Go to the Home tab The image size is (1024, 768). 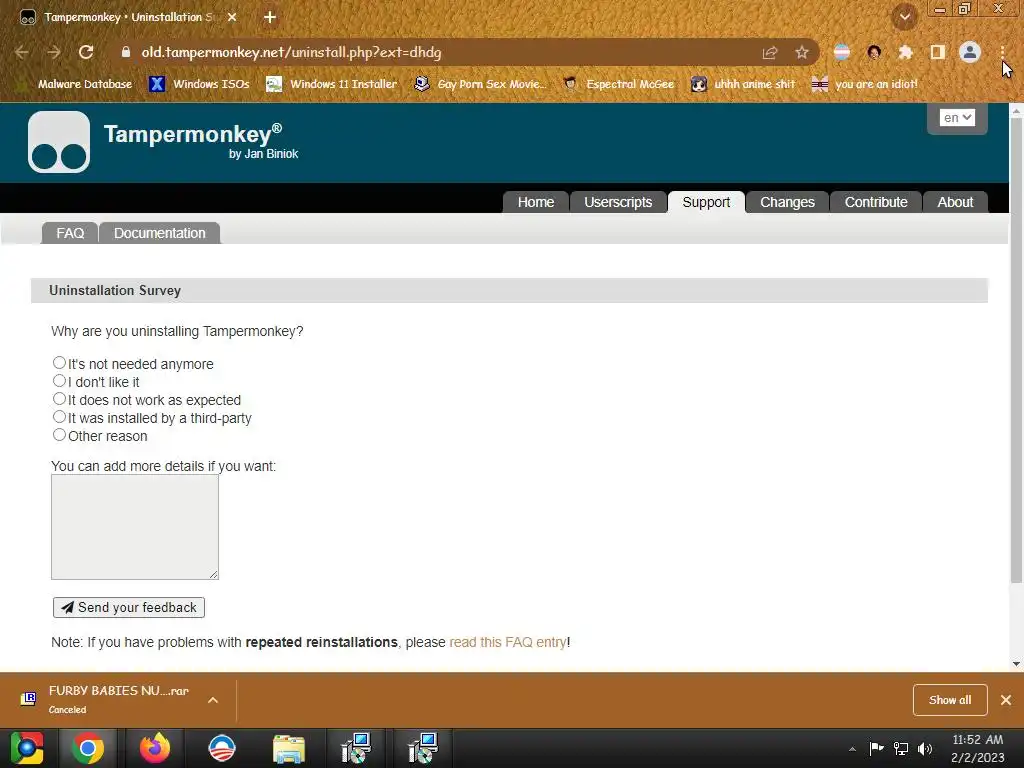point(536,202)
